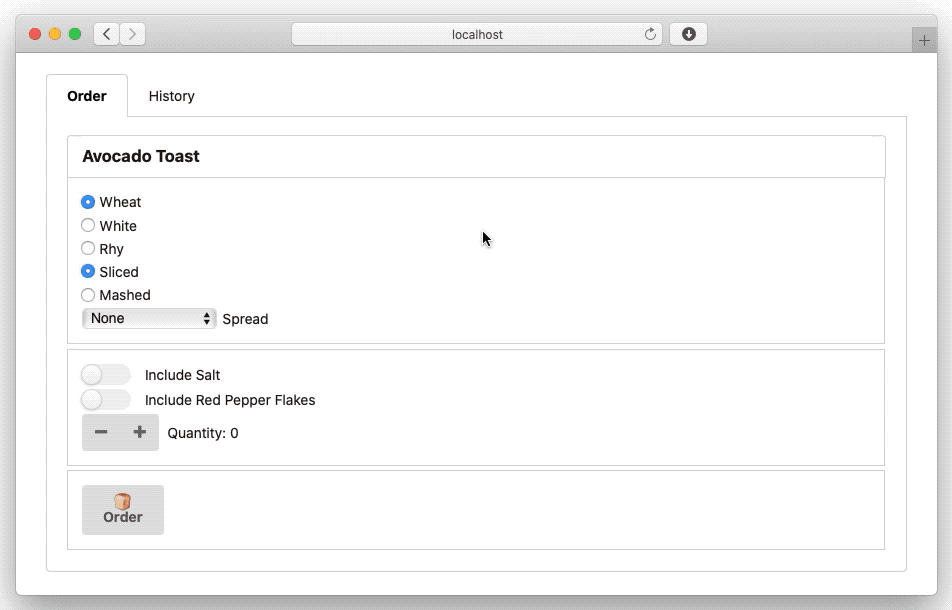Choose the Sliced avocado option

(88, 271)
